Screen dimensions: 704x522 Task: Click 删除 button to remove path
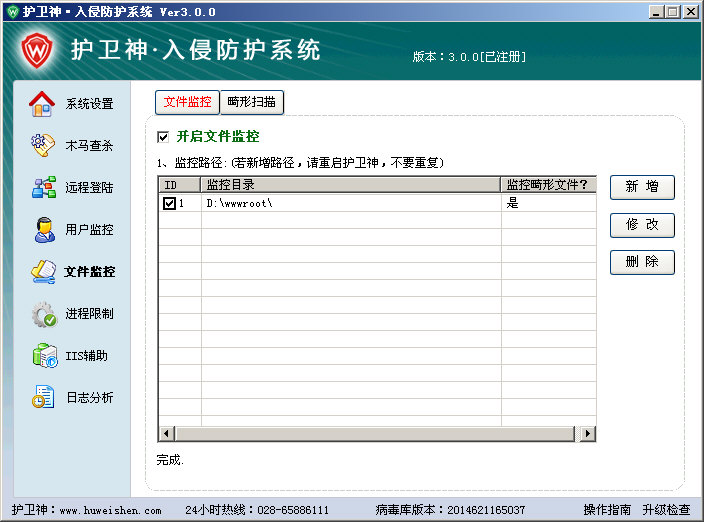(642, 262)
